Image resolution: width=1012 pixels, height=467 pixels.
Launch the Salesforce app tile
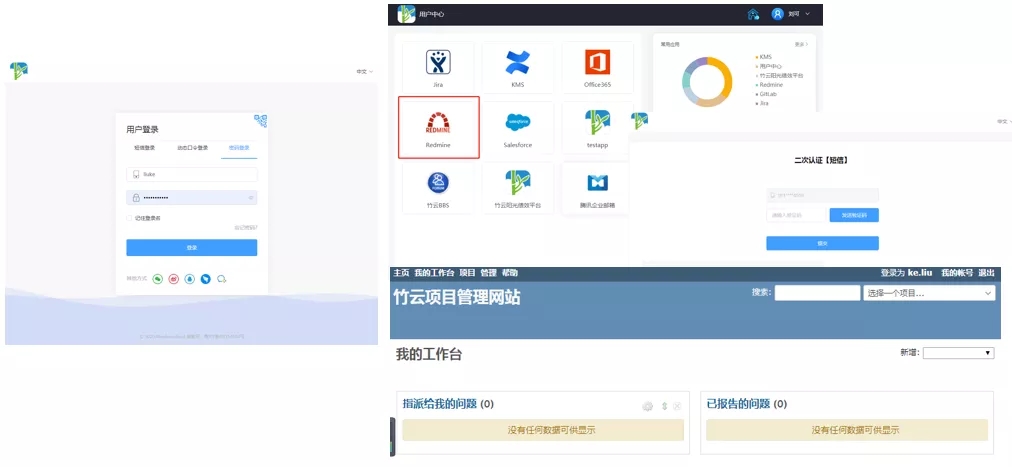517,128
